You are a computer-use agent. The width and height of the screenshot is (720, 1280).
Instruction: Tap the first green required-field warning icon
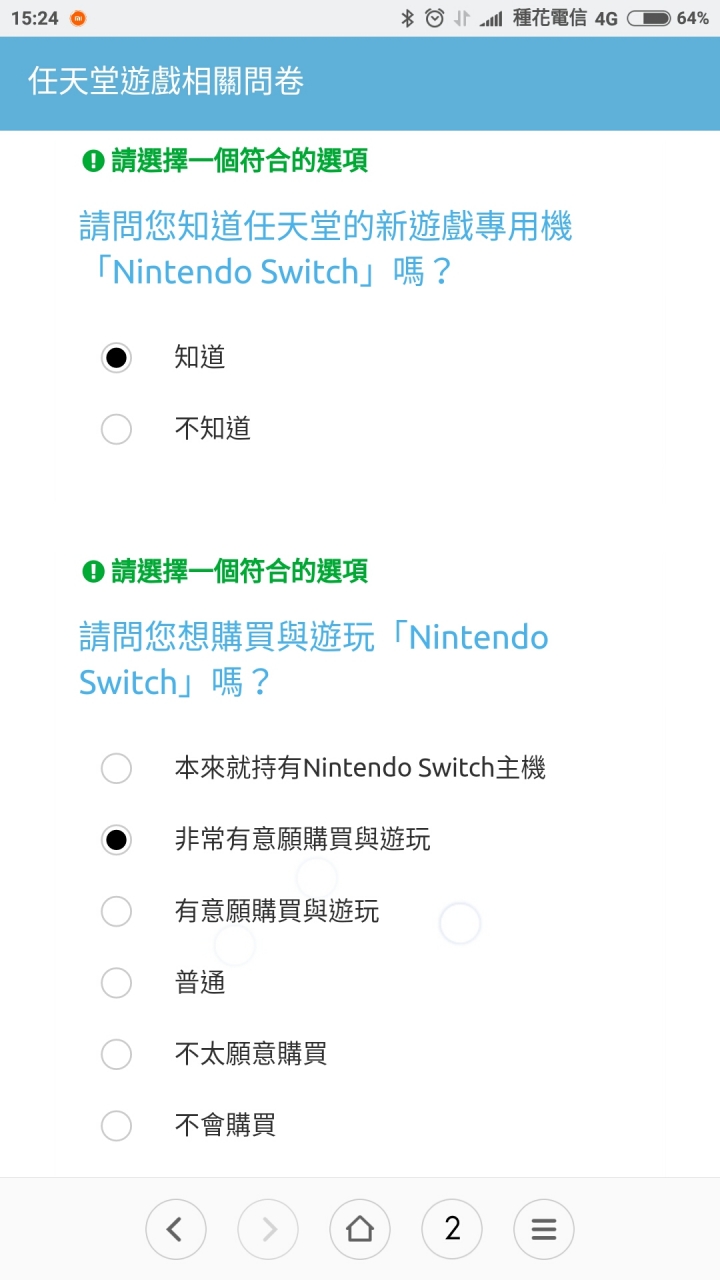click(x=93, y=160)
